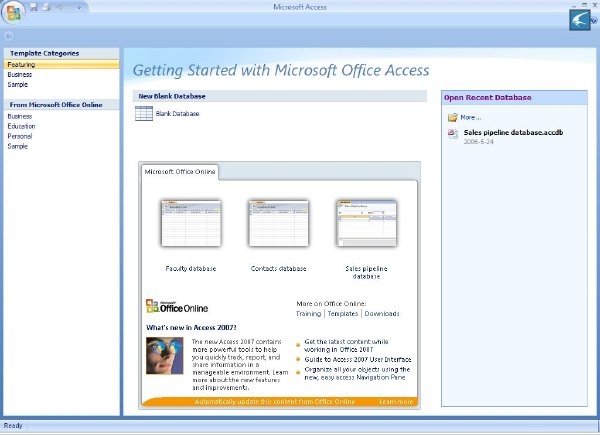Click the Blank Database label
The height and width of the screenshot is (435, 600).
[x=177, y=114]
